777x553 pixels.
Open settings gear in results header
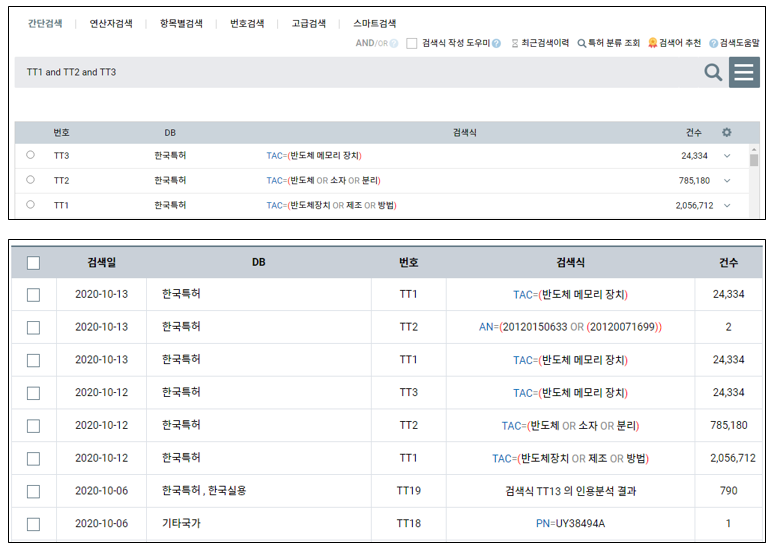(x=727, y=132)
